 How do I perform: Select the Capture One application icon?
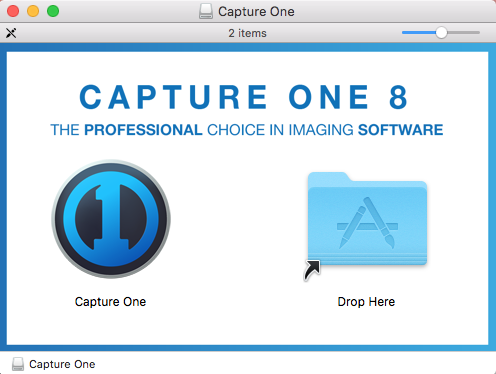click(111, 219)
